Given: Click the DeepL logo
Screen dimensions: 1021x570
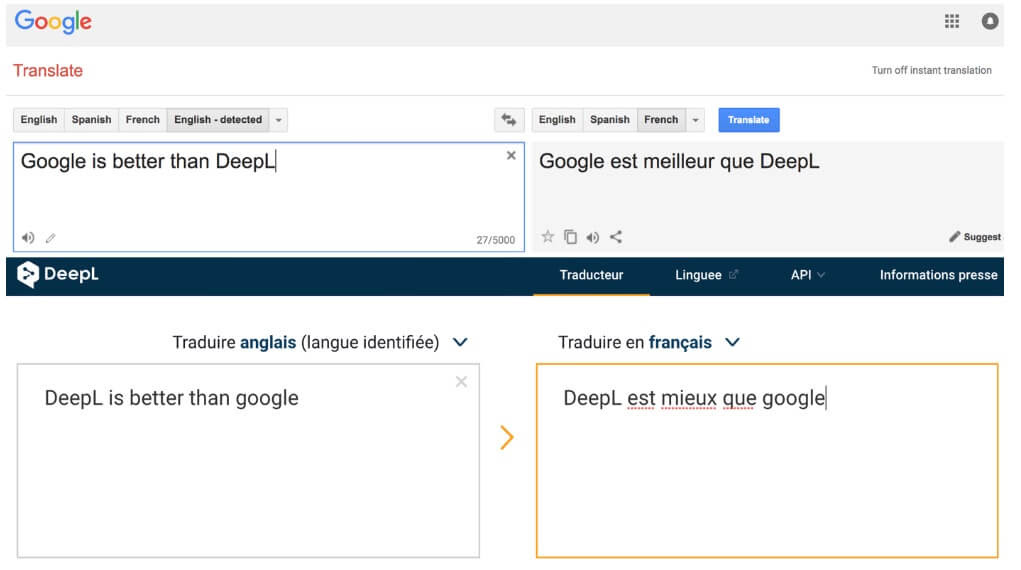Looking at the screenshot, I should tap(58, 274).
